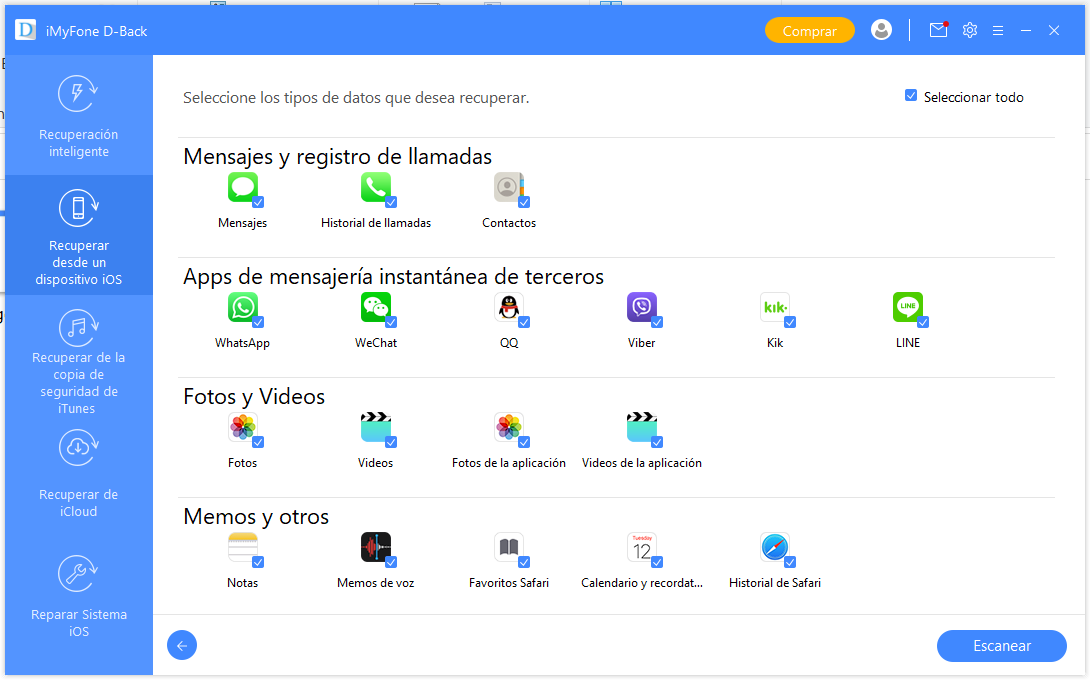Open the user account profile icon
The height and width of the screenshot is (680, 1090).
coord(881,30)
